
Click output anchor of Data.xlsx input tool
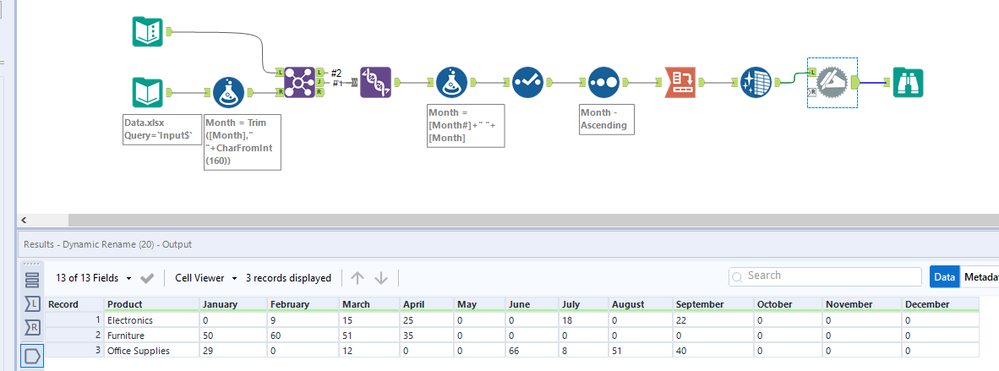coord(169,92)
